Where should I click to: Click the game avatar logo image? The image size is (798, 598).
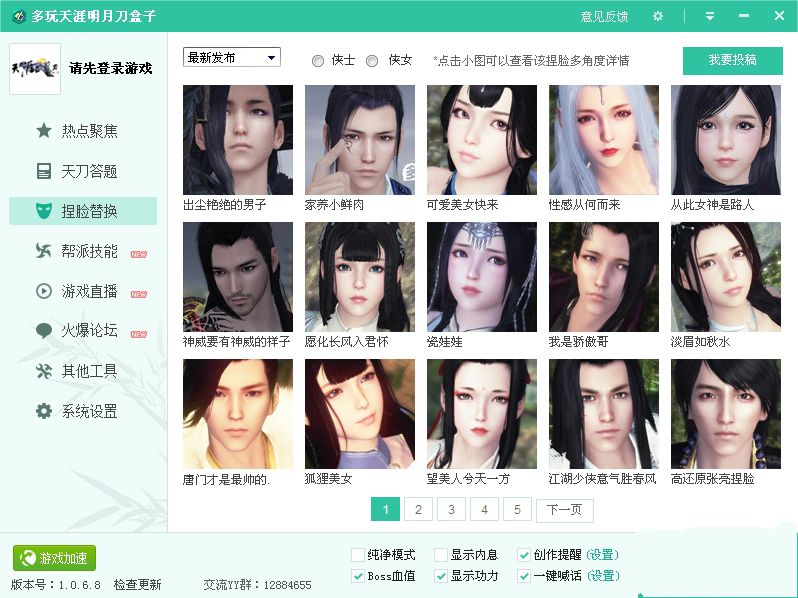pyautogui.click(x=35, y=69)
